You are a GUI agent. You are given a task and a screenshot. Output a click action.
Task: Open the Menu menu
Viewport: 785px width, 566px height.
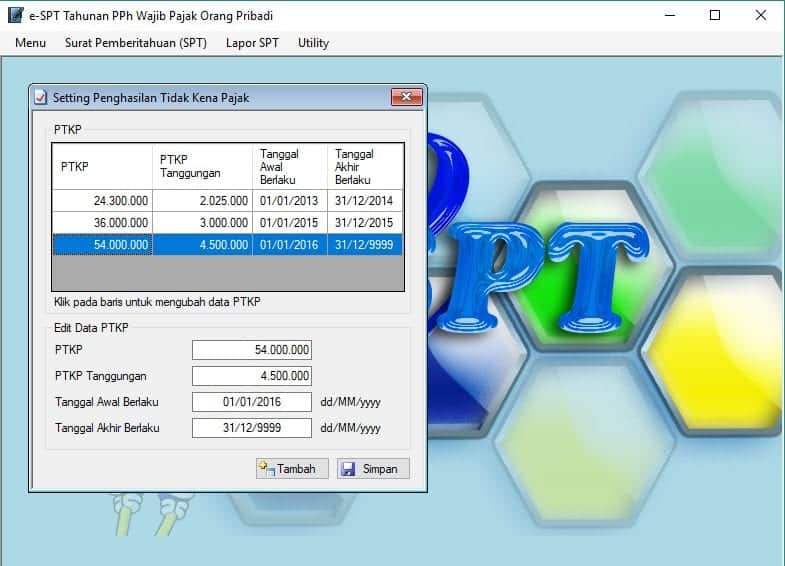30,43
